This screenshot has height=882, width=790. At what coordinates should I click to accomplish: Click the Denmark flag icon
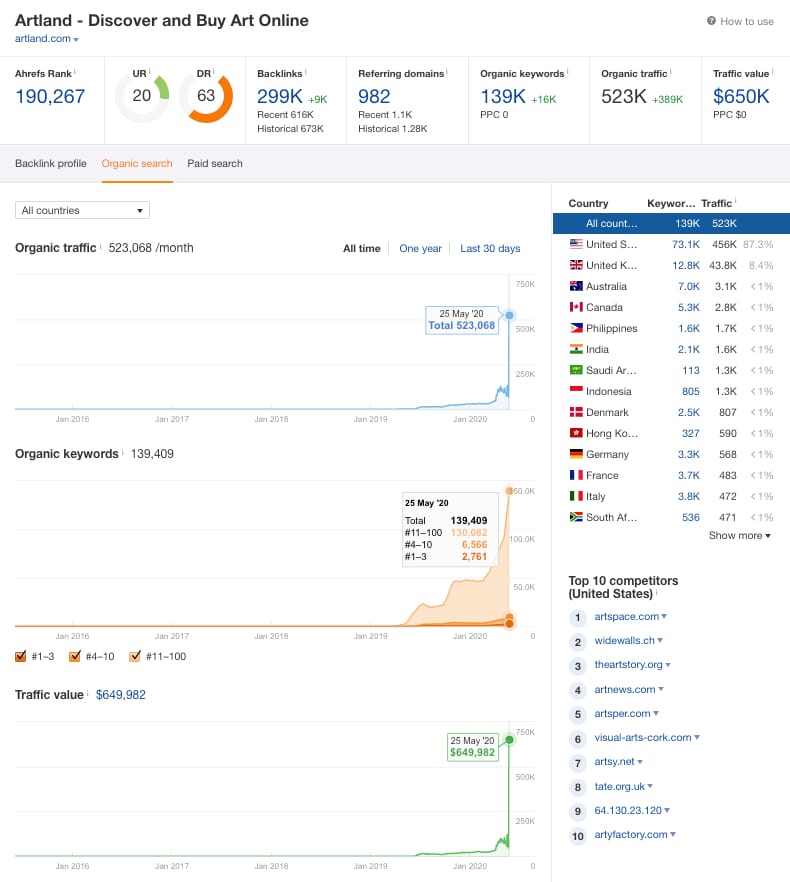[576, 412]
